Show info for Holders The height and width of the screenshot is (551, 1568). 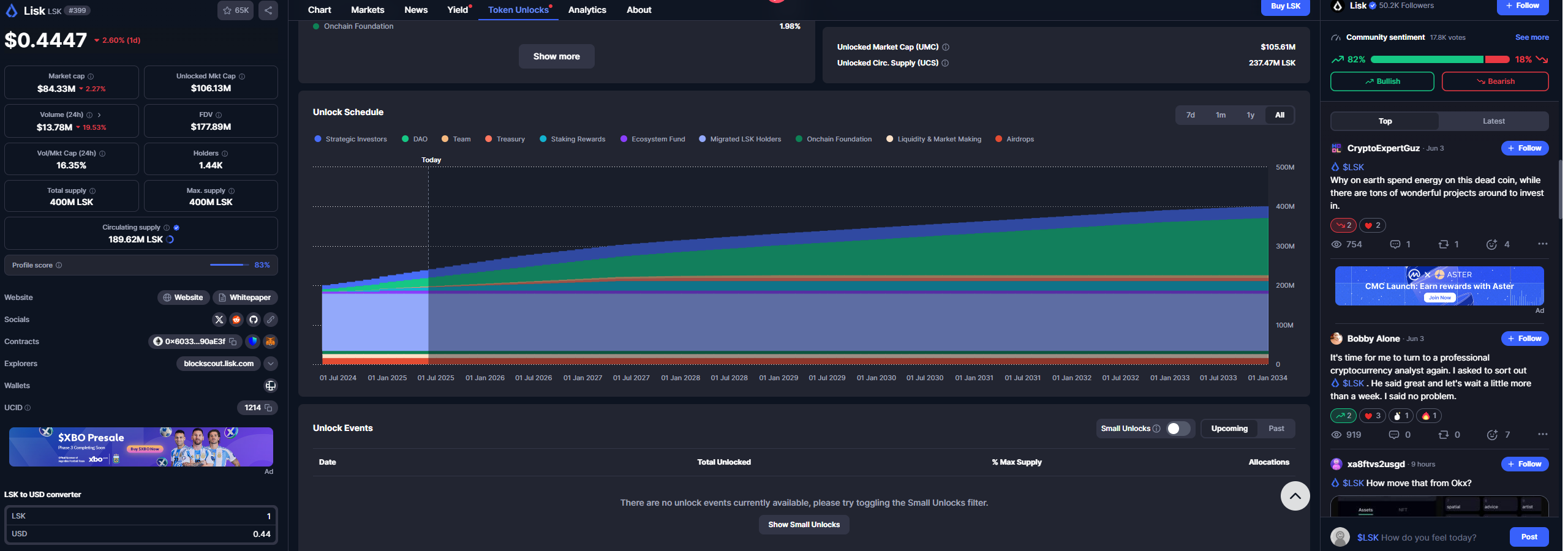pos(225,154)
